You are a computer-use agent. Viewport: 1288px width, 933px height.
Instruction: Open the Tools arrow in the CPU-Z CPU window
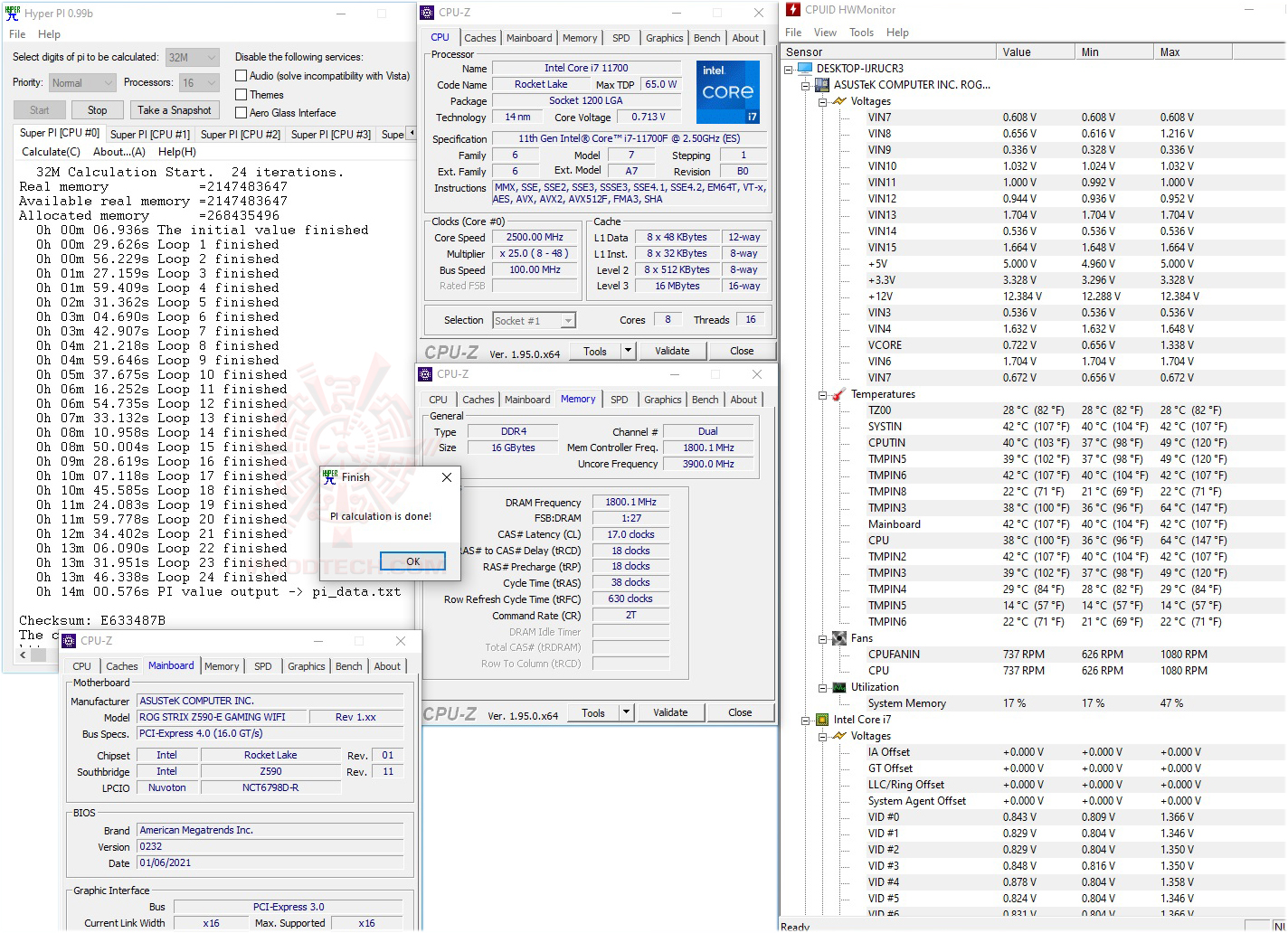(x=628, y=351)
